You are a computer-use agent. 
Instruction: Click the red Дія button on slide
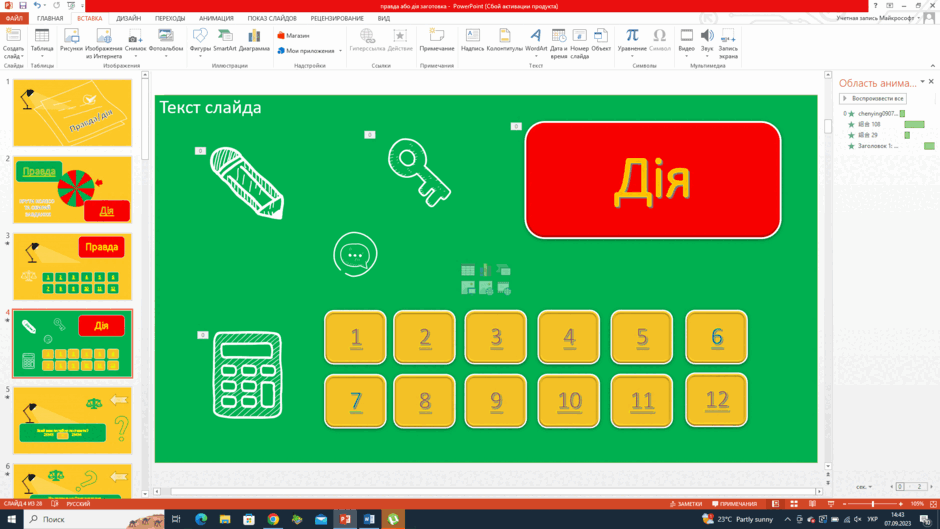point(652,180)
